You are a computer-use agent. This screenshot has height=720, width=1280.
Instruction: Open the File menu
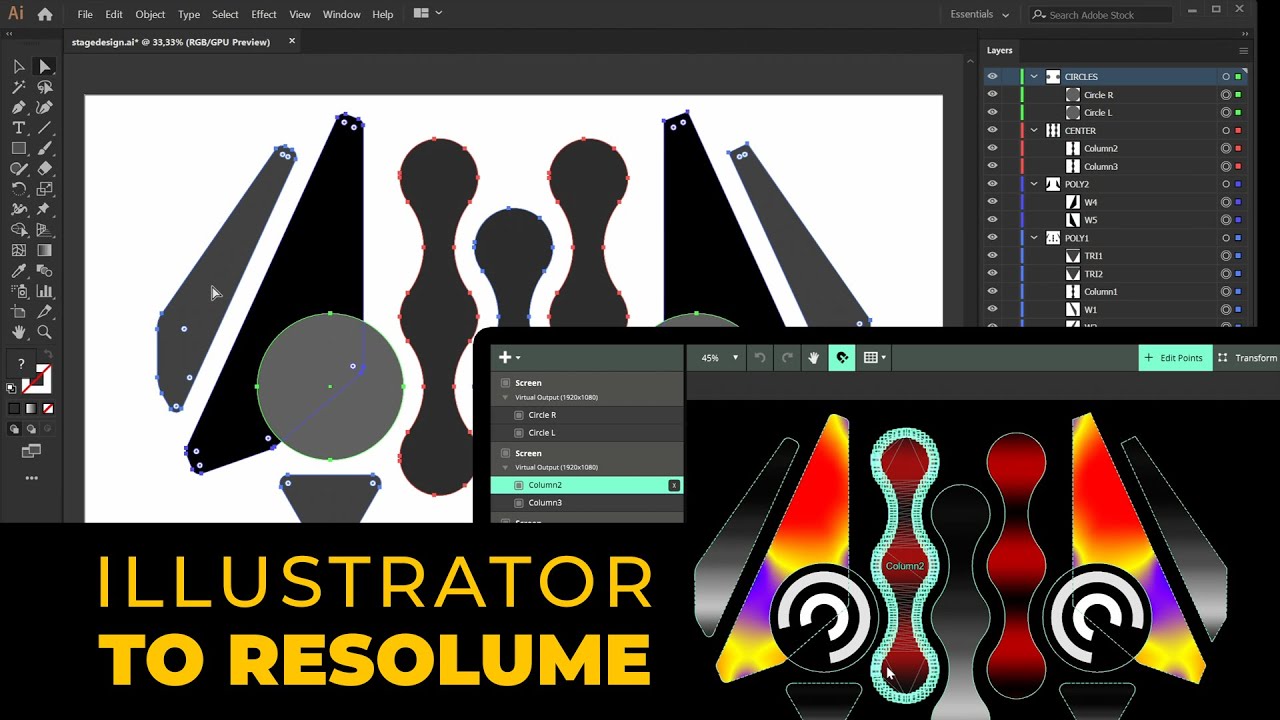[85, 15]
